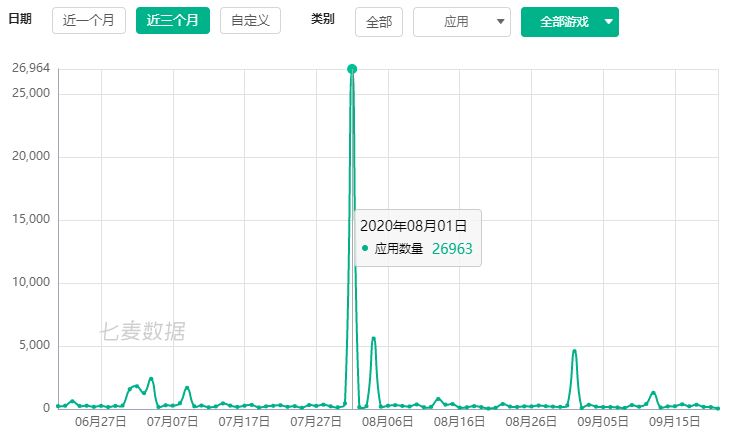Click the 07月07日 x-axis label
The height and width of the screenshot is (437, 732).
pyautogui.click(x=173, y=422)
